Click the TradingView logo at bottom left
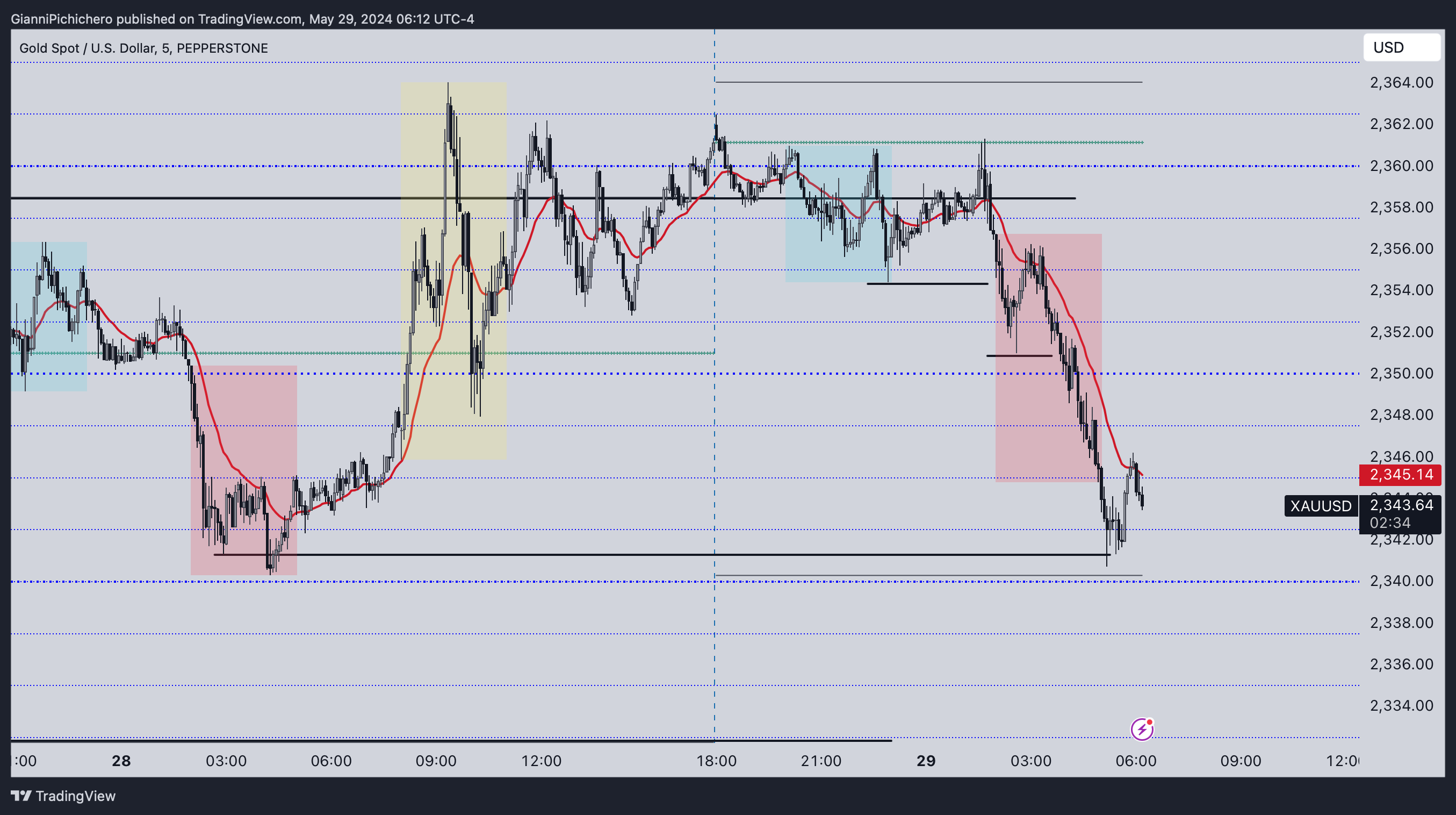Viewport: 1456px width, 815px height. [x=63, y=796]
